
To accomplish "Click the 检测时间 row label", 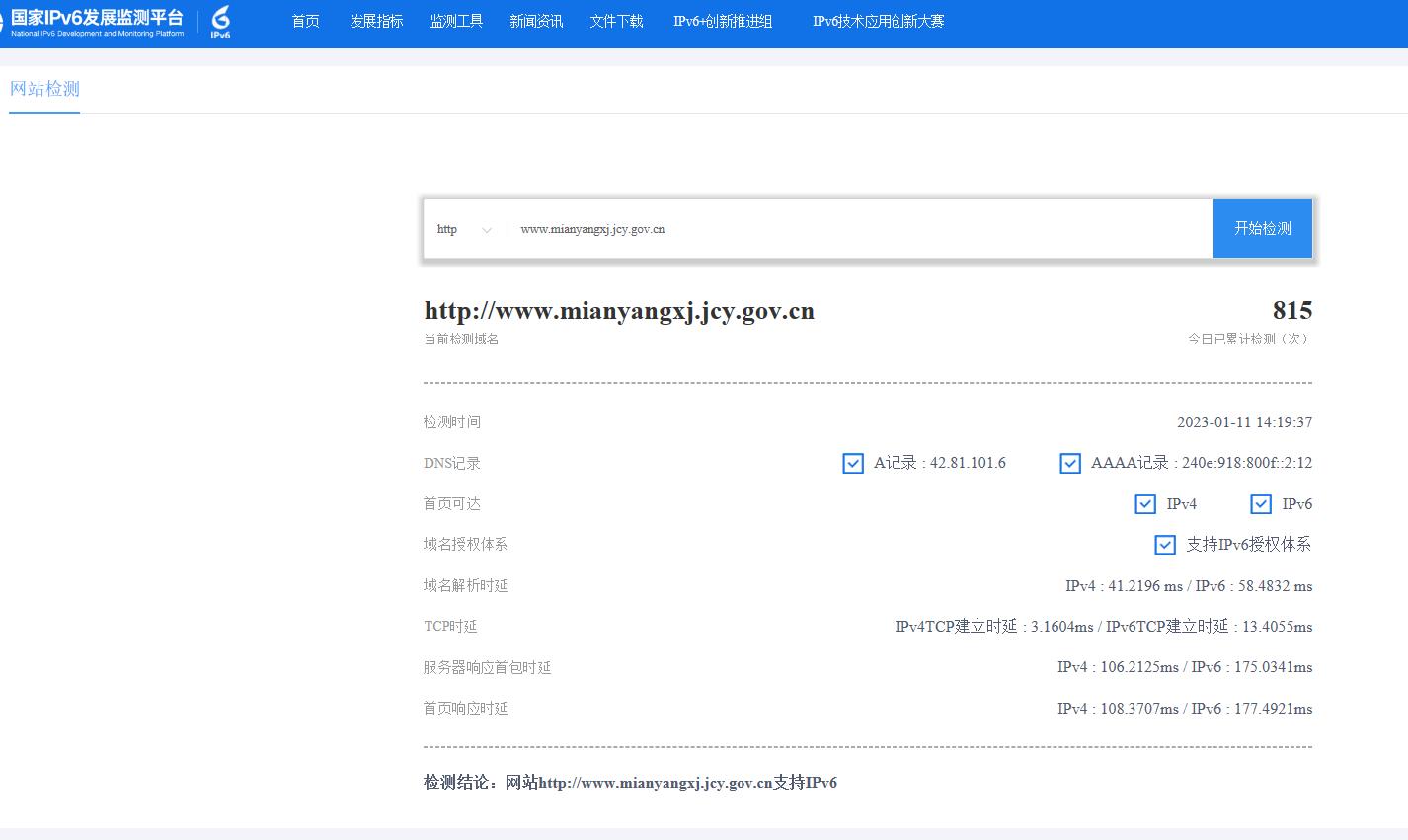I will [x=452, y=422].
